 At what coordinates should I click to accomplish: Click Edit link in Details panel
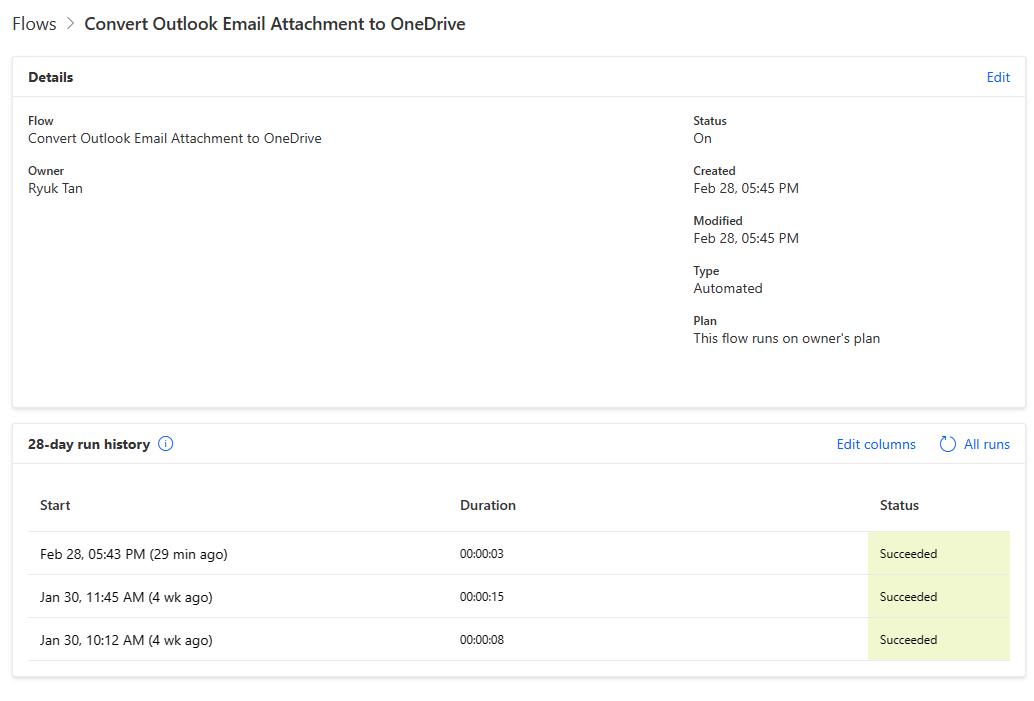pos(998,77)
